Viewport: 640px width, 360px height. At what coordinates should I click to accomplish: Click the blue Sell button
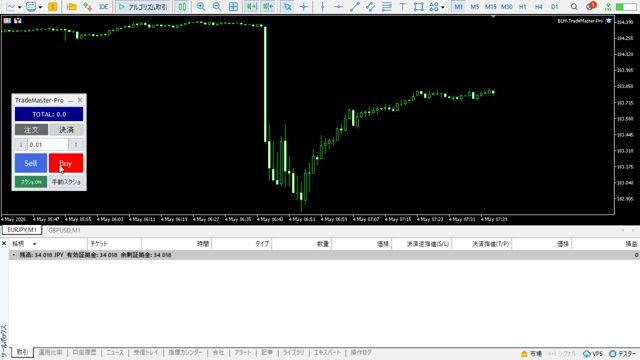coord(31,163)
